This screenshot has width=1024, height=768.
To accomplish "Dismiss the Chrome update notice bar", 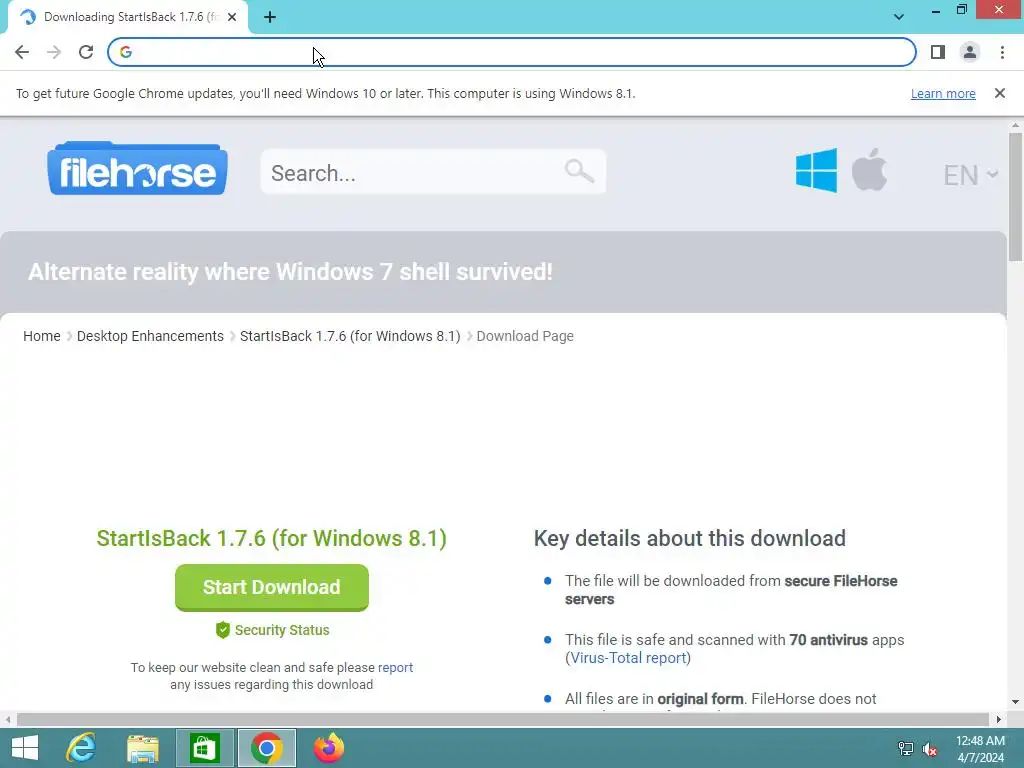I will (999, 93).
